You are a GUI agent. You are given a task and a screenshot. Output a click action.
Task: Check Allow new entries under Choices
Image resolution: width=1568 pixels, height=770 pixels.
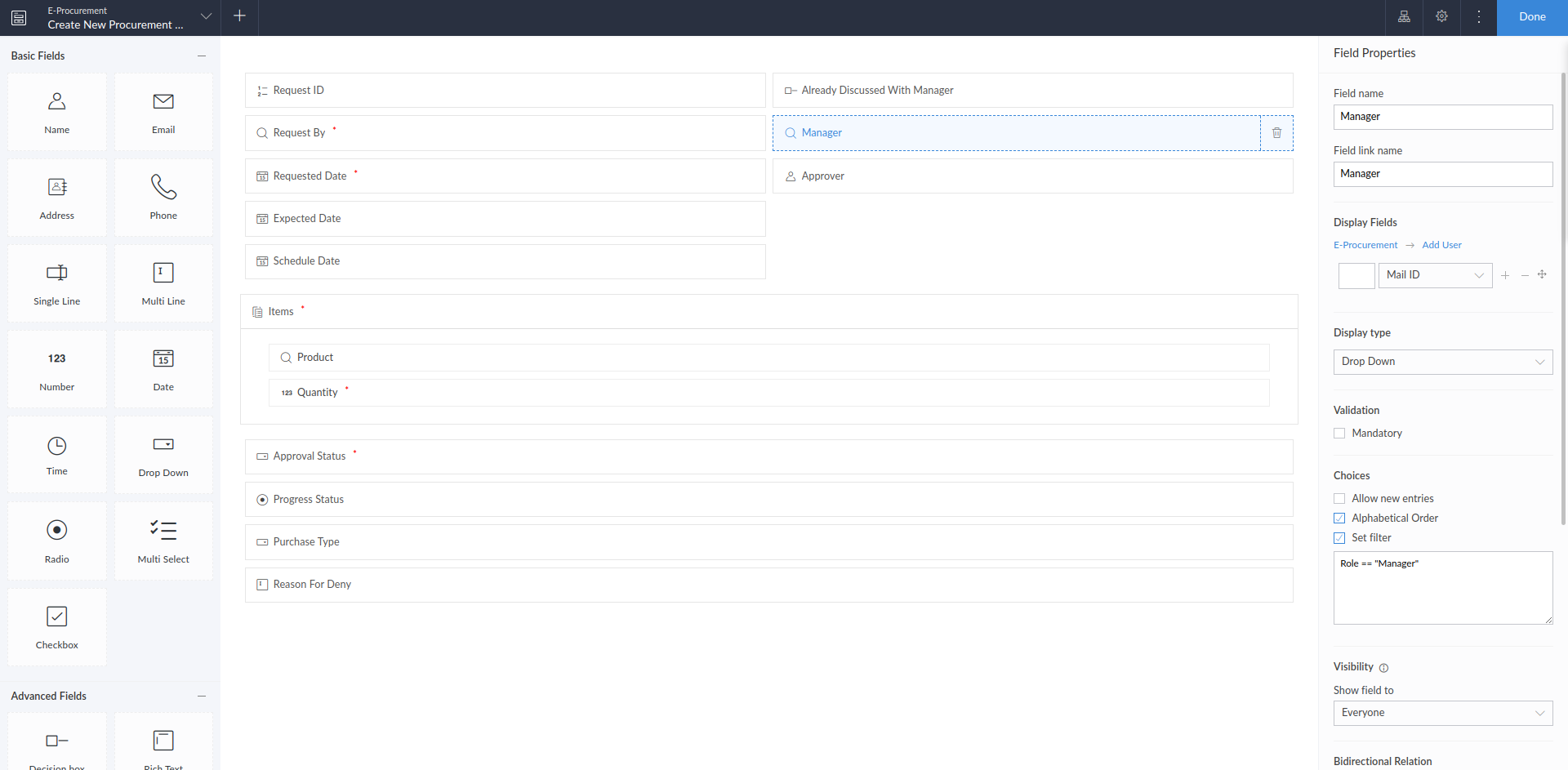click(x=1339, y=498)
